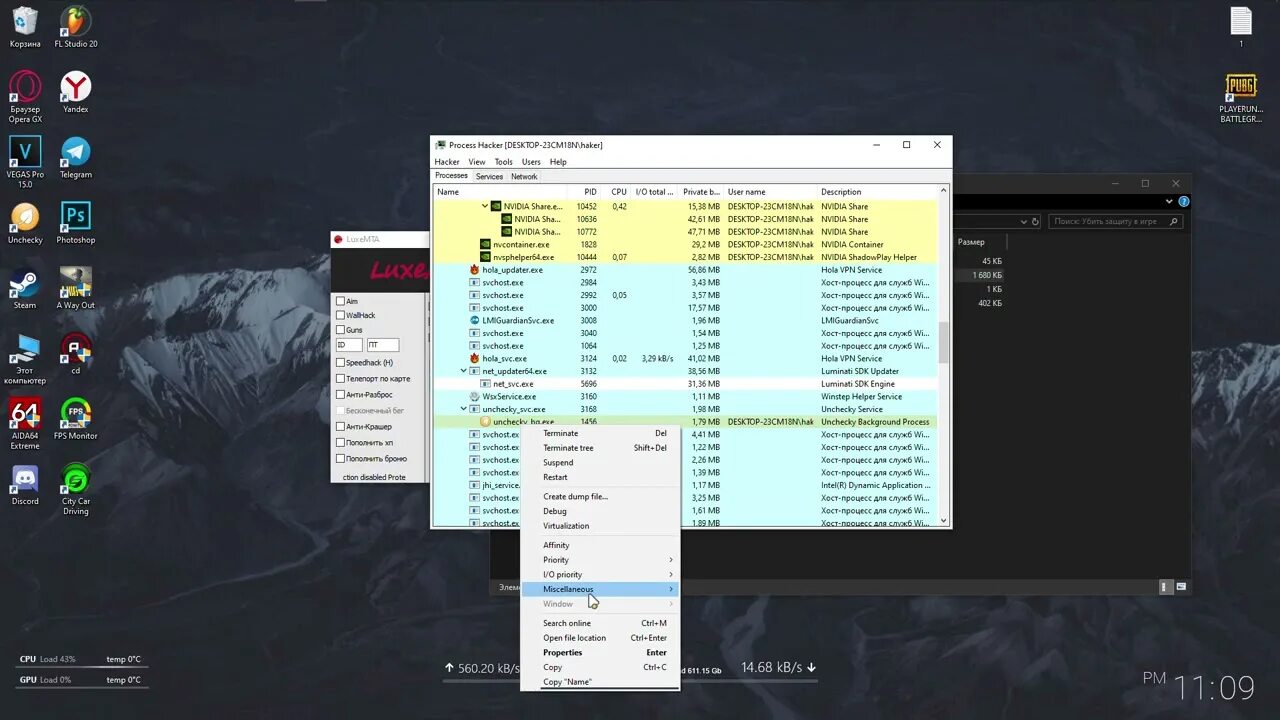Expand the I/O priority submenu

click(600, 575)
